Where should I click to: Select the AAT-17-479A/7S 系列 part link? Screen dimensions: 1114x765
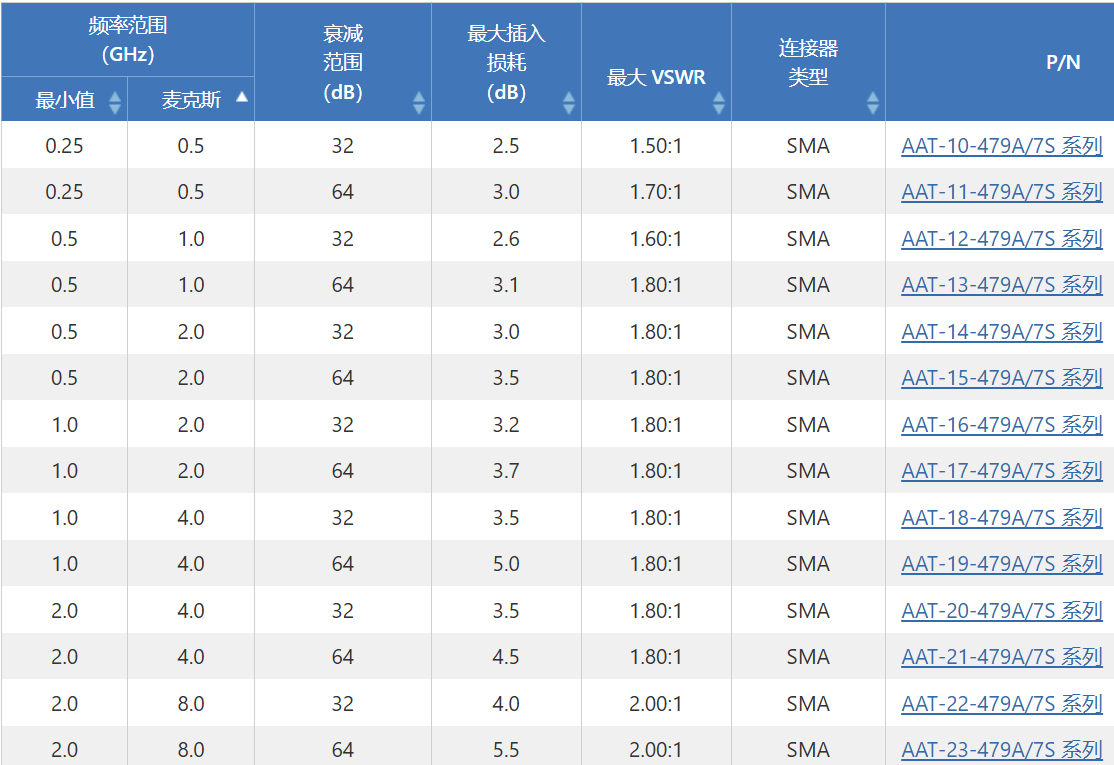(1001, 471)
